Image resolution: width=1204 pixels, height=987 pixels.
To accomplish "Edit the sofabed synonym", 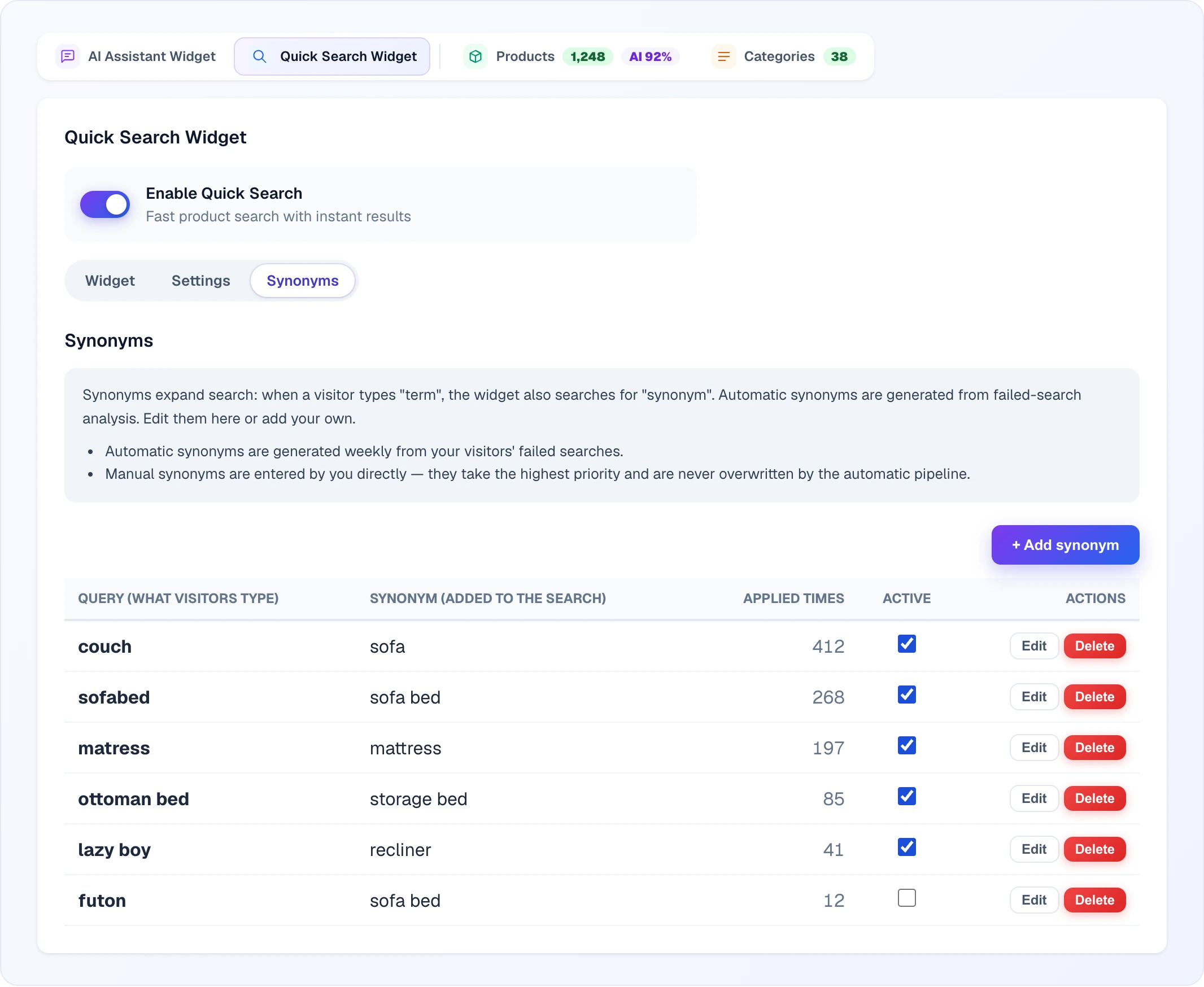I will point(1033,697).
